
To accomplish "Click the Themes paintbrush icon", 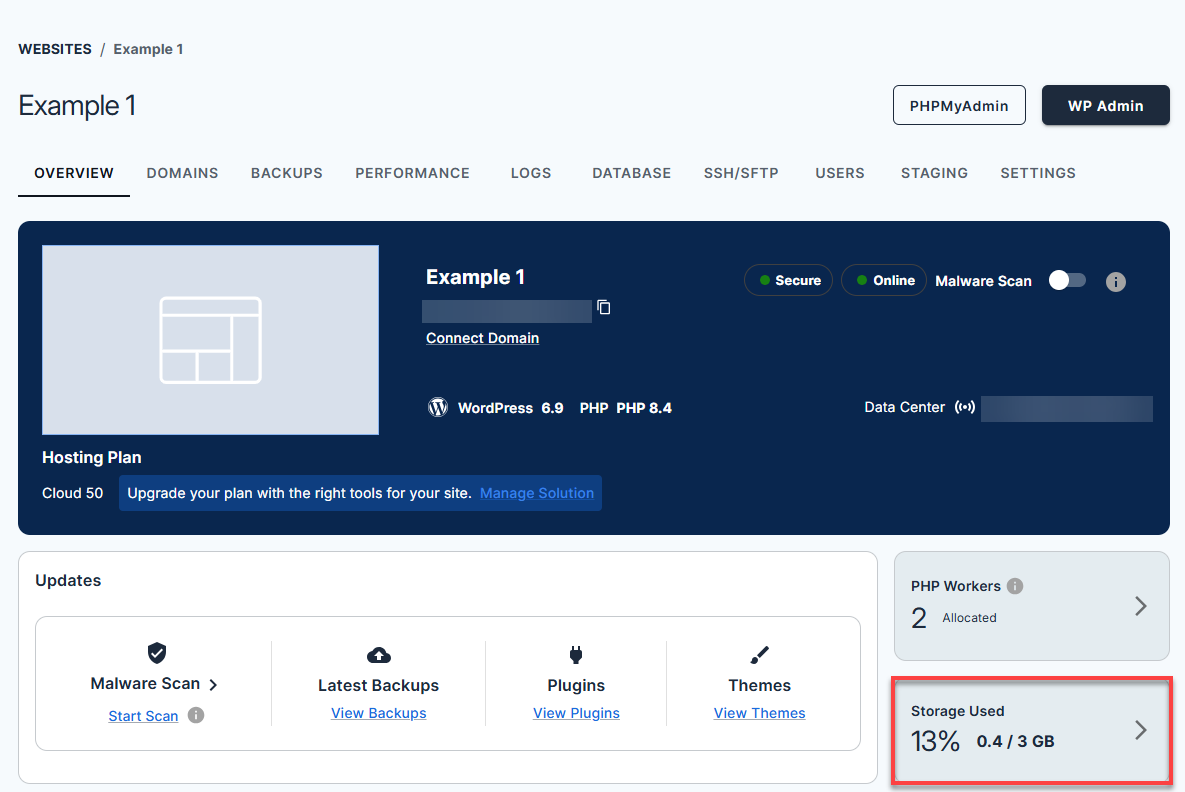I will (759, 655).
